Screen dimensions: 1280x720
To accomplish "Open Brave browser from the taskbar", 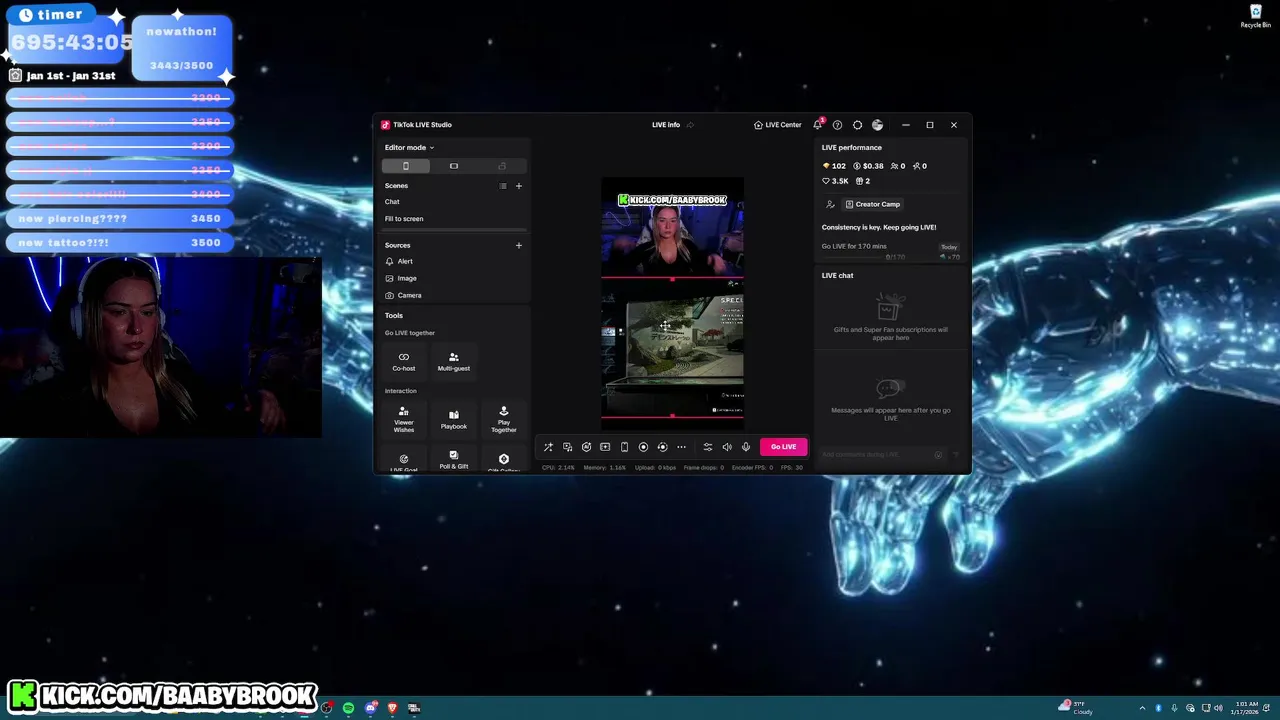I will [392, 708].
